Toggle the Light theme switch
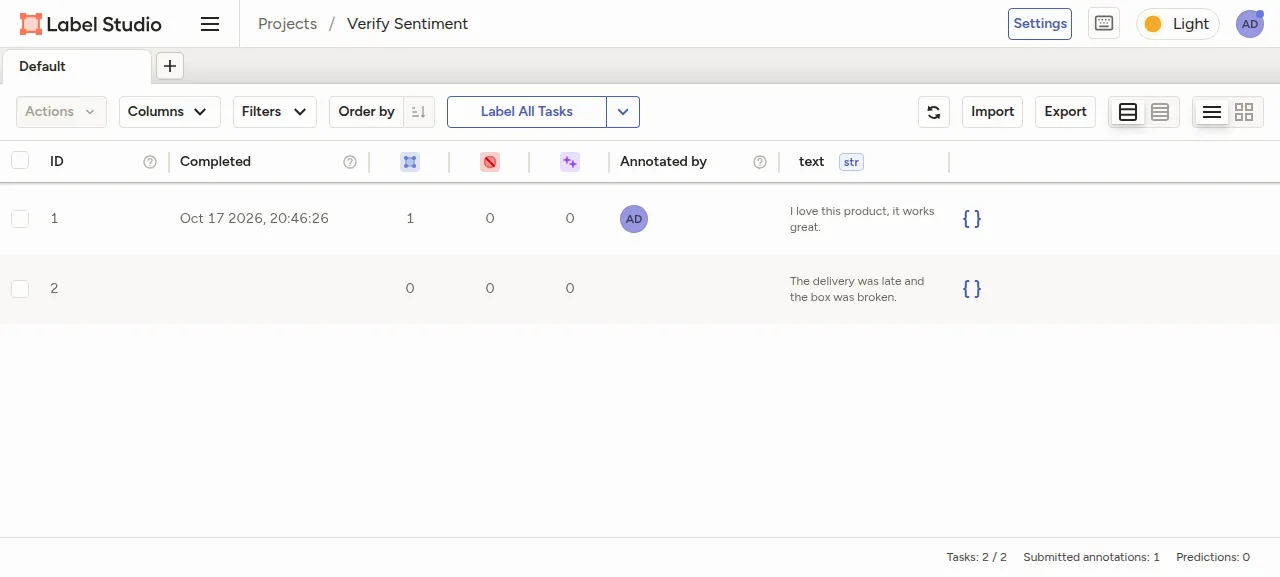The image size is (1280, 577). point(1178,24)
